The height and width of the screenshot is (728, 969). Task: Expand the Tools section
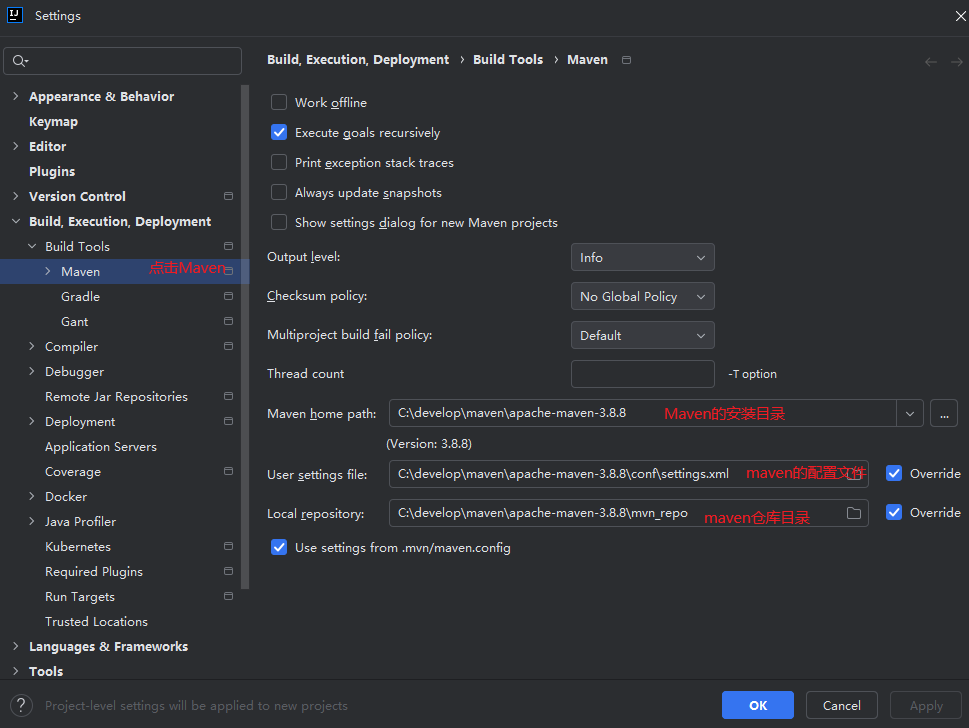click(15, 671)
